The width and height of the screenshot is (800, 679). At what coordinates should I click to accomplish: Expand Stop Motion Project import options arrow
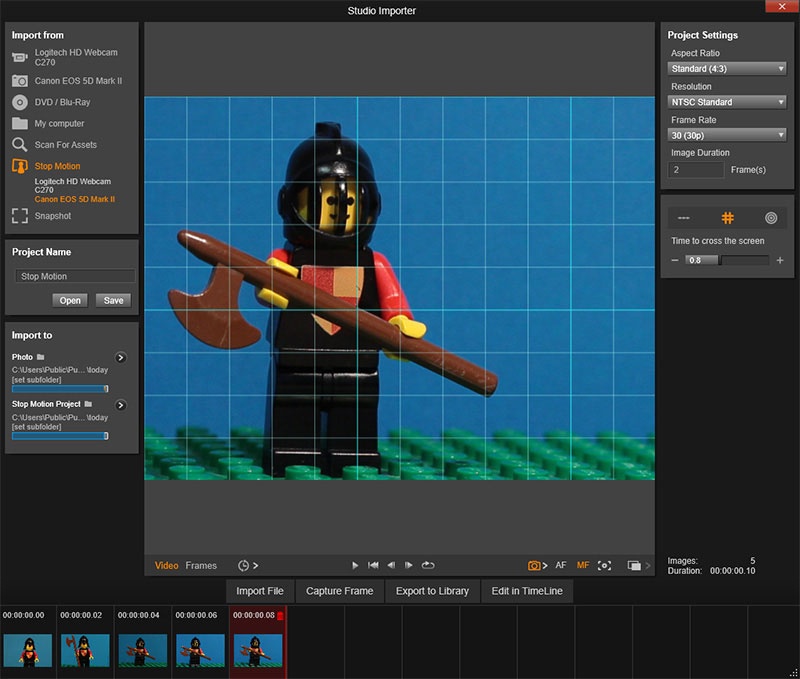pos(121,405)
